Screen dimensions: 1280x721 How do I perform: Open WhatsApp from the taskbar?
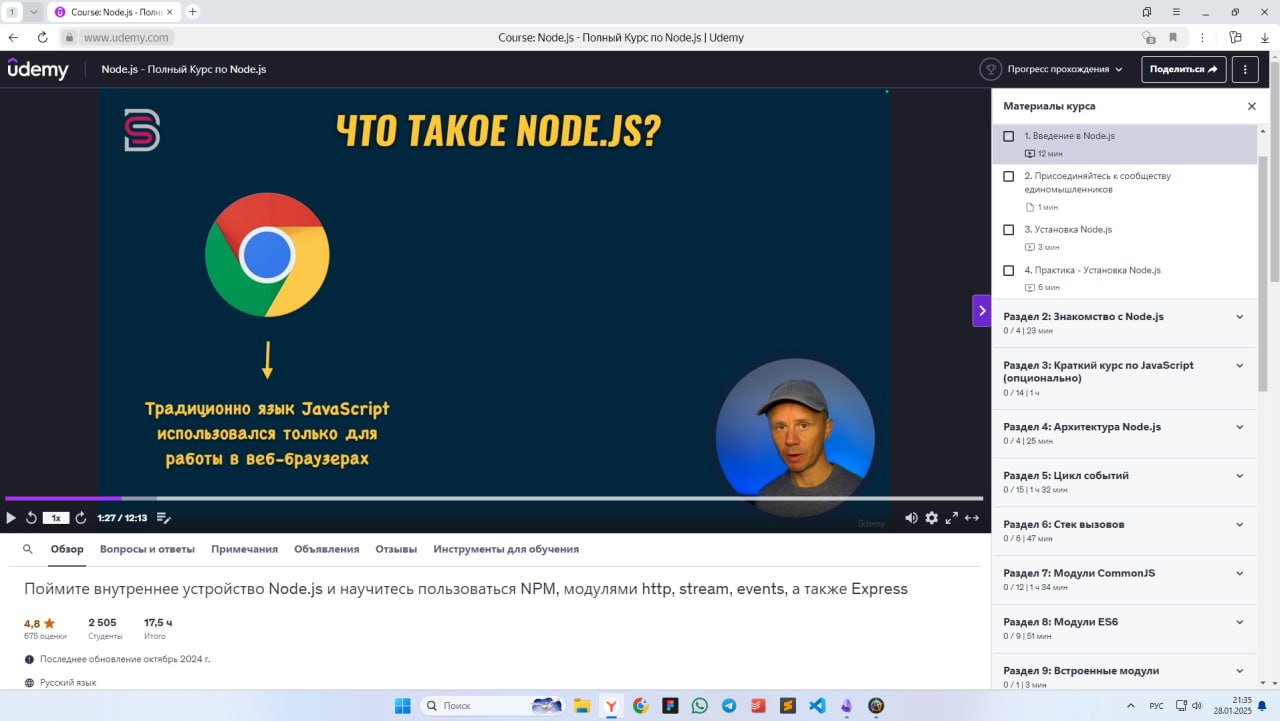(700, 705)
